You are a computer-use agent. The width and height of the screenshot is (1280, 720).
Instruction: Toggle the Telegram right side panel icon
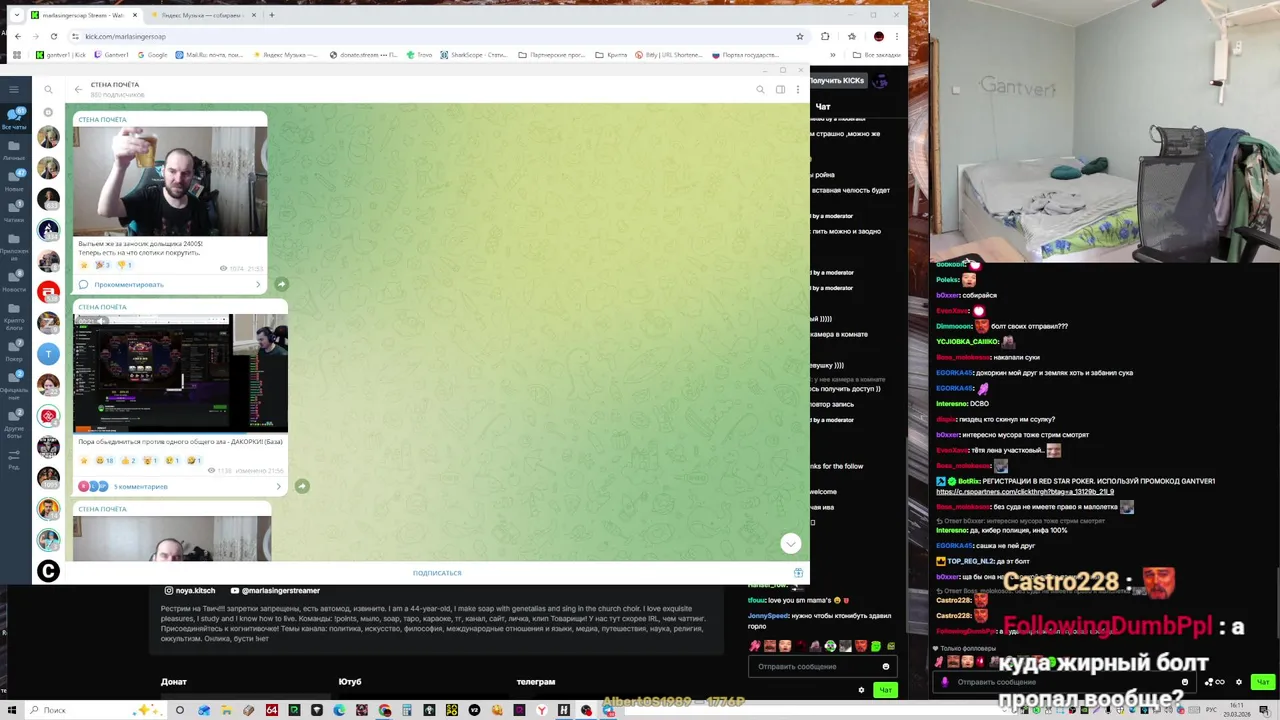pyautogui.click(x=780, y=89)
